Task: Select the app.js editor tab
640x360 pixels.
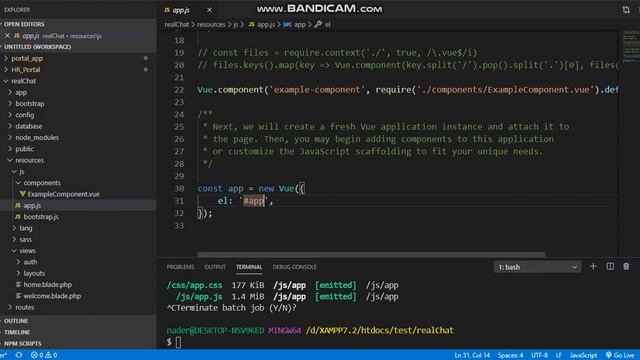Action: click(181, 10)
